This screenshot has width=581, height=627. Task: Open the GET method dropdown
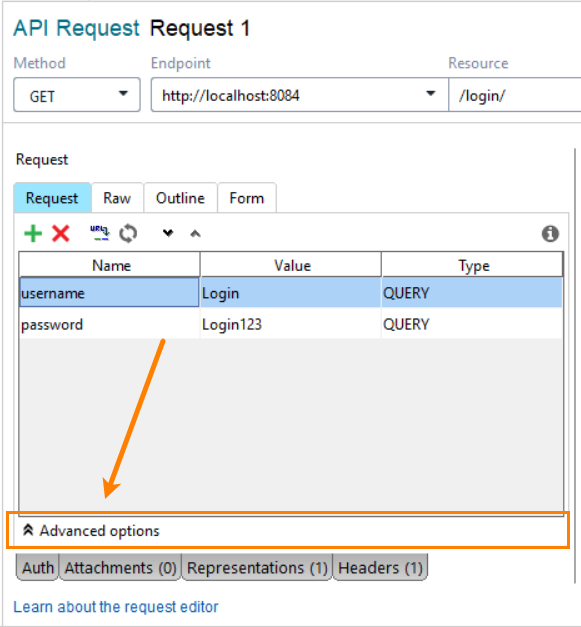pos(77,95)
